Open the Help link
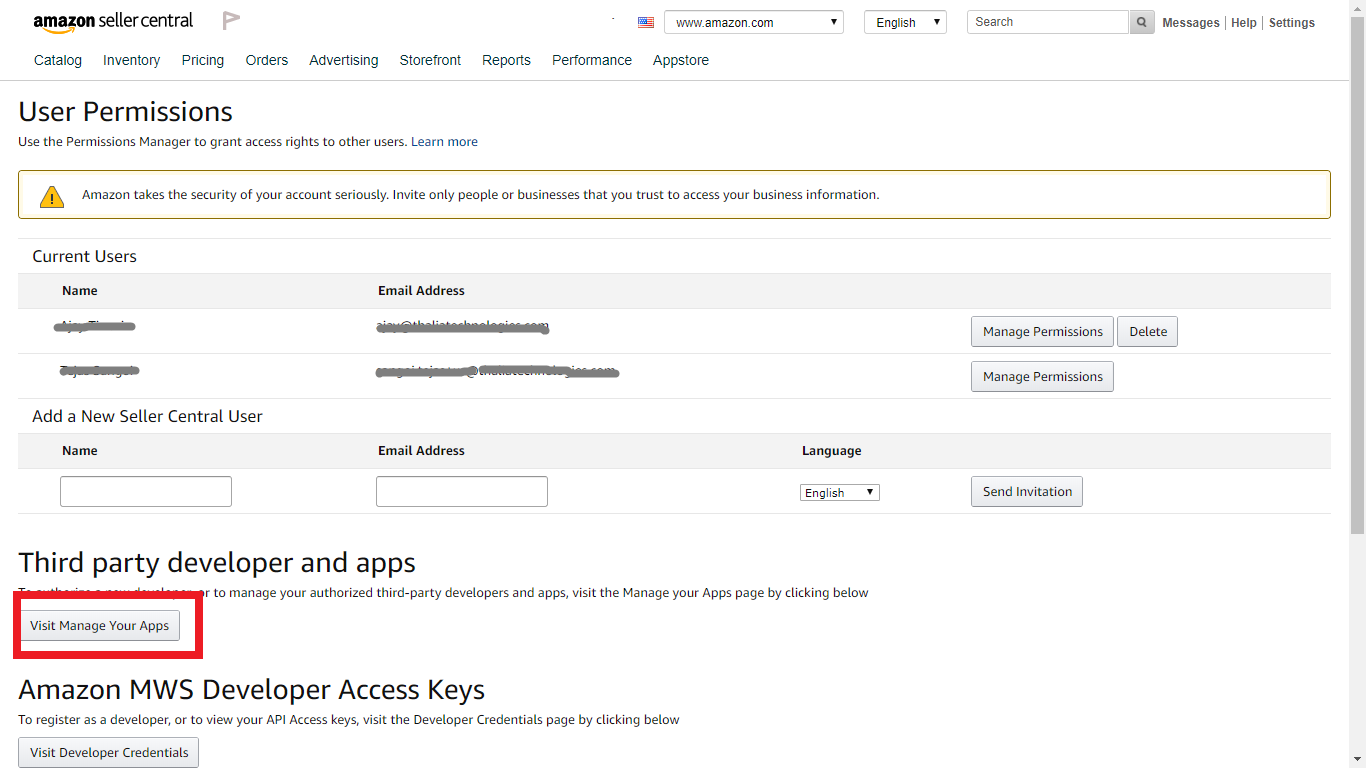Screen dimensions: 1366x768 pyautogui.click(x=1244, y=23)
